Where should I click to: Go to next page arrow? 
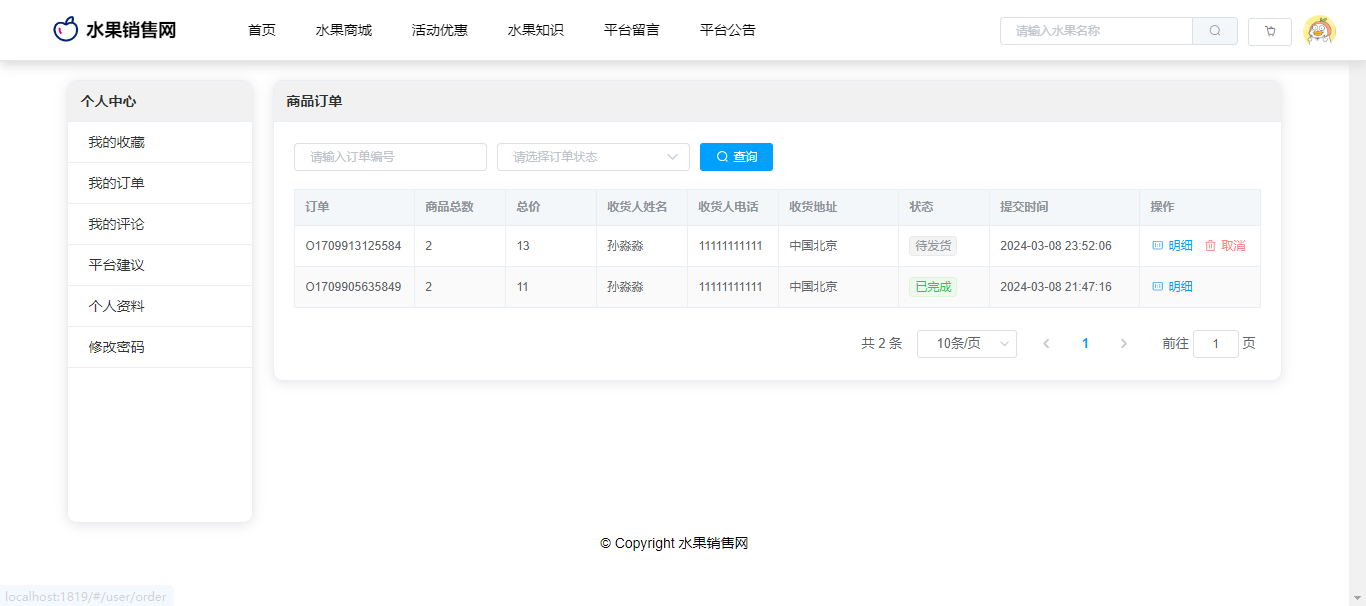[x=1123, y=344]
